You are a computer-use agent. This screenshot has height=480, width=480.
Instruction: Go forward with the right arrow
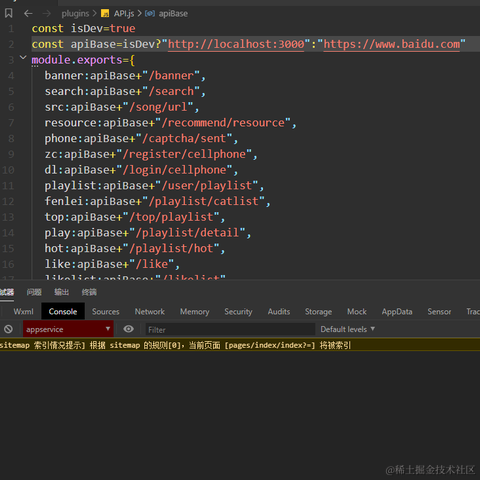click(47, 13)
